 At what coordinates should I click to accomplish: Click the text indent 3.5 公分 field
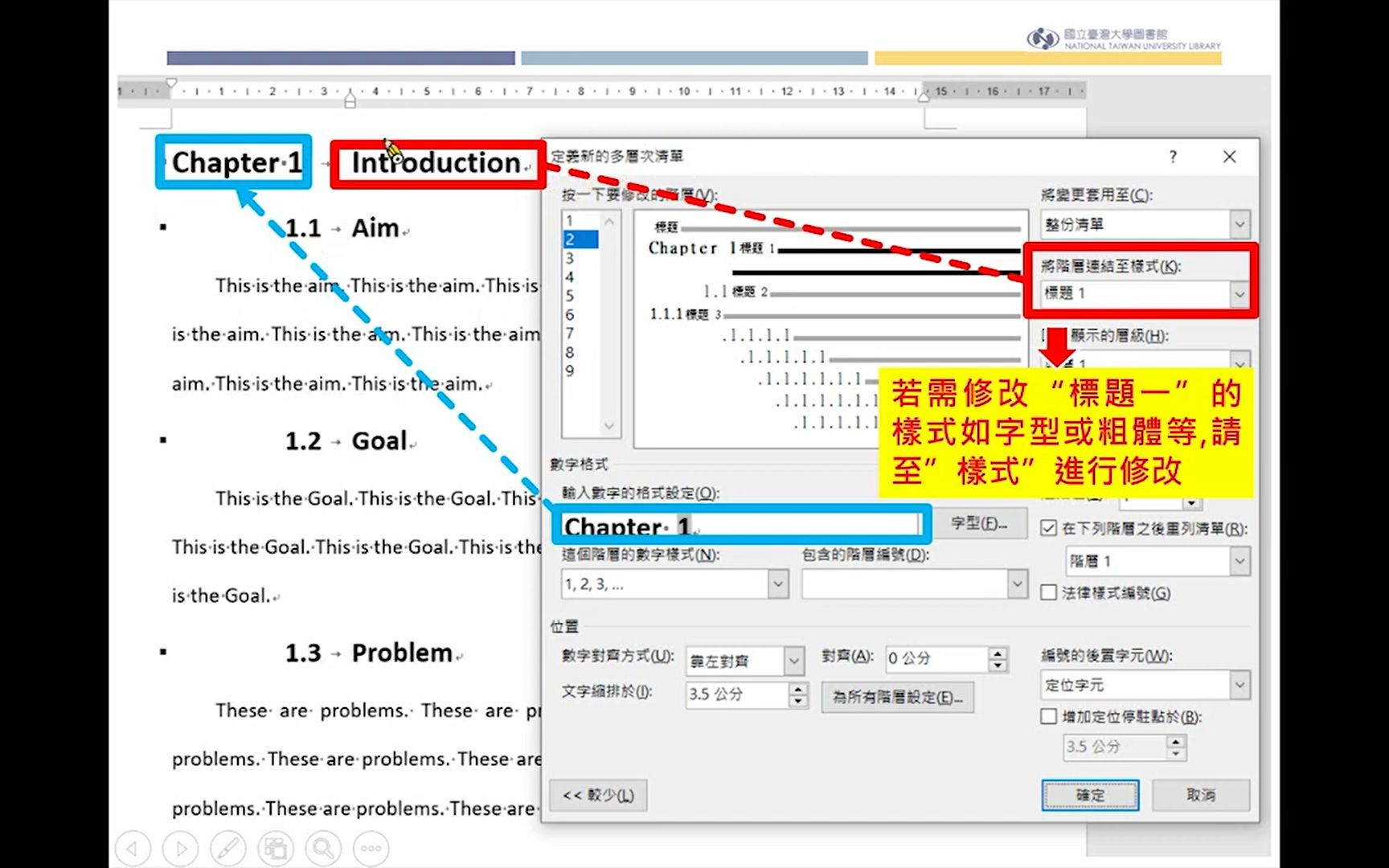(x=737, y=694)
